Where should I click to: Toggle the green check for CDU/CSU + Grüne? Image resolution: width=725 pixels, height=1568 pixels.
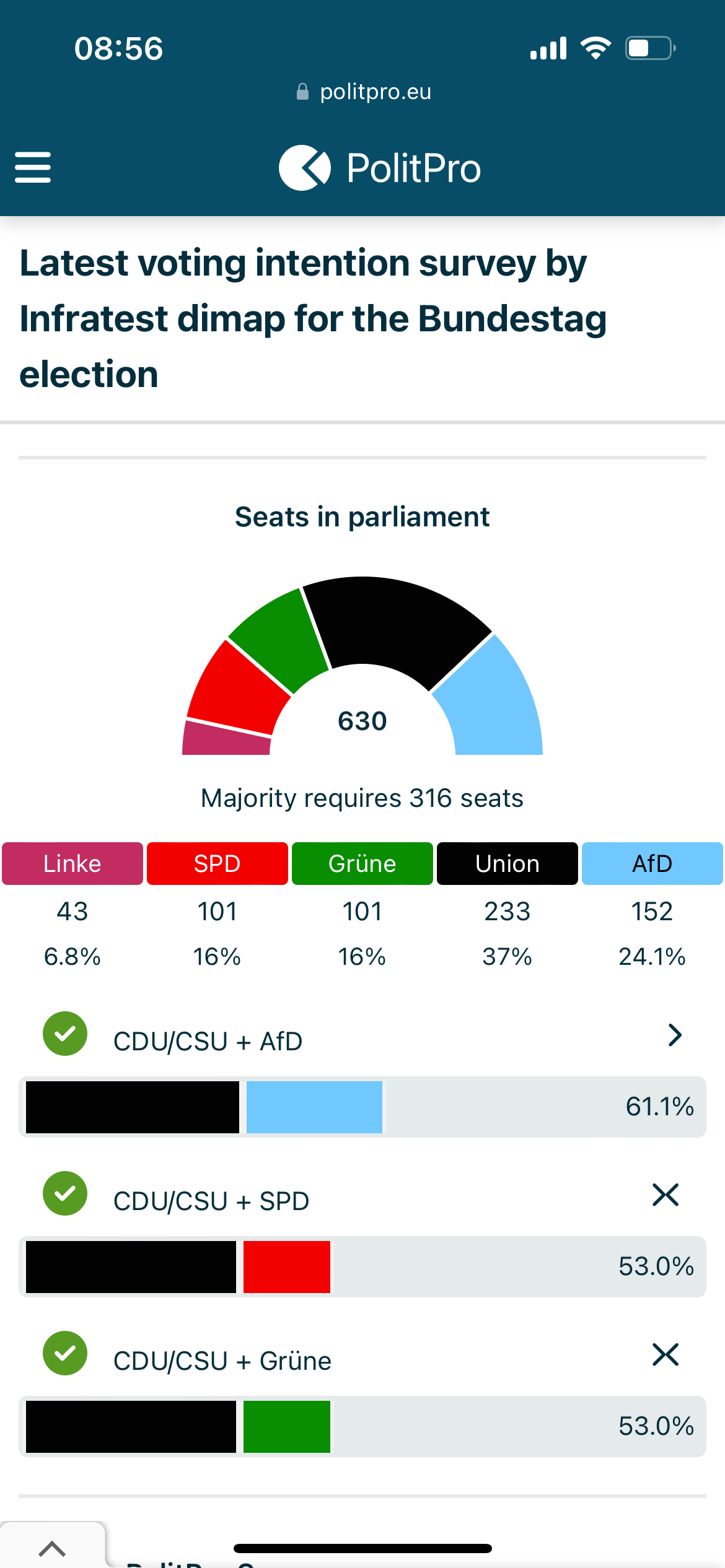pos(65,1353)
